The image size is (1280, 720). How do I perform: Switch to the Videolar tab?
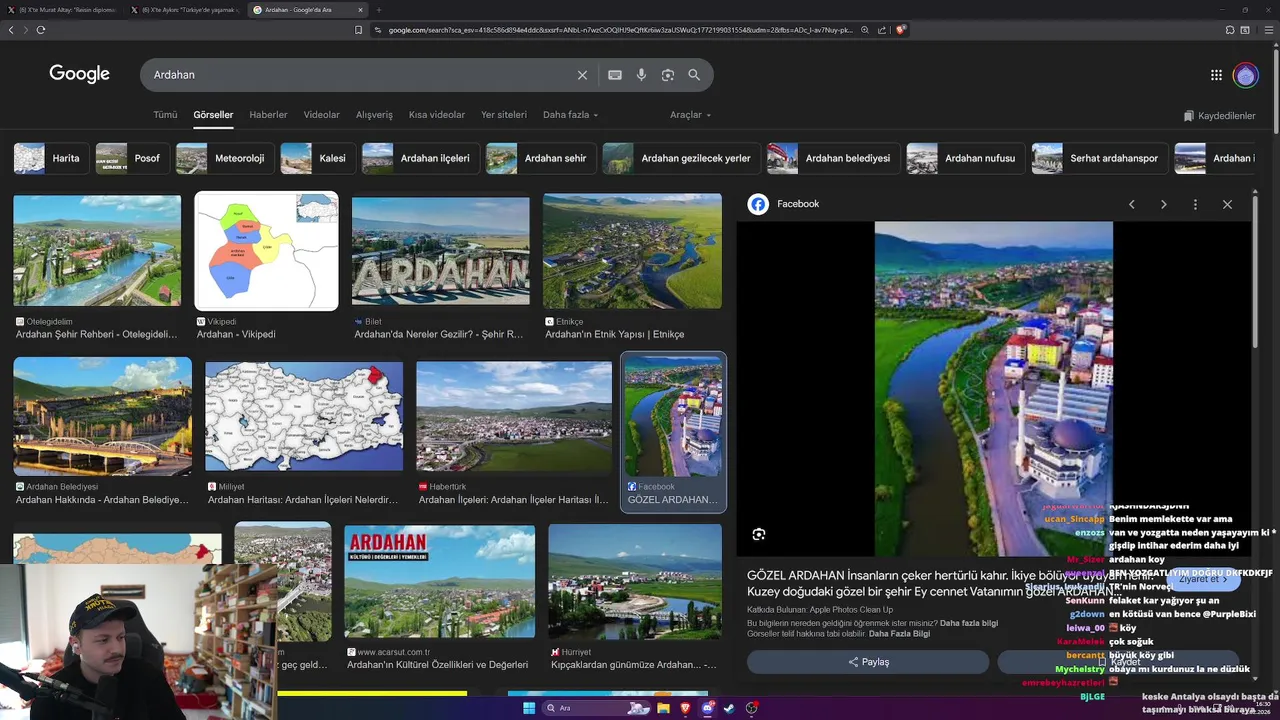point(322,115)
